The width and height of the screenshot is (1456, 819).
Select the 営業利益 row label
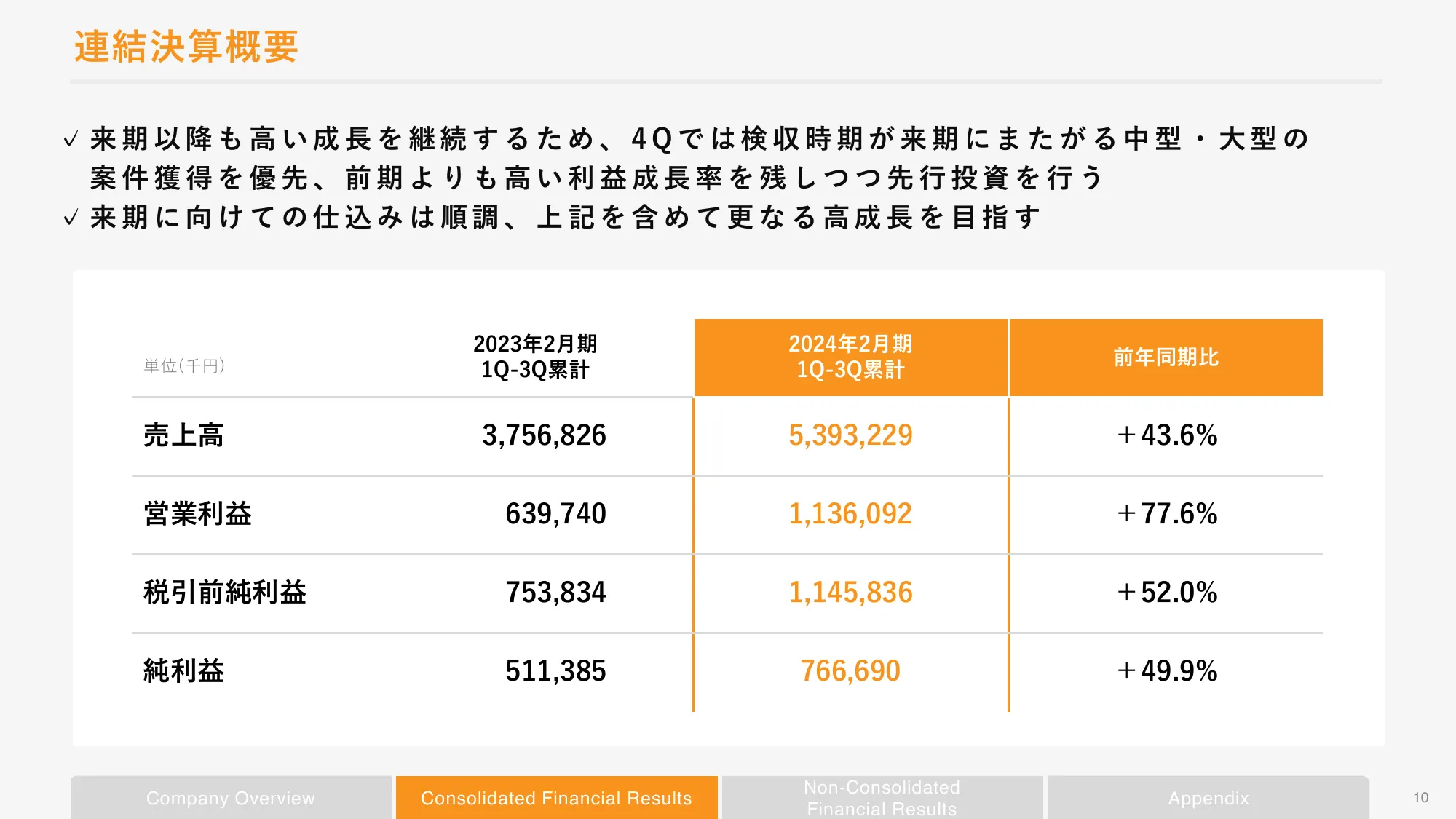click(x=197, y=514)
